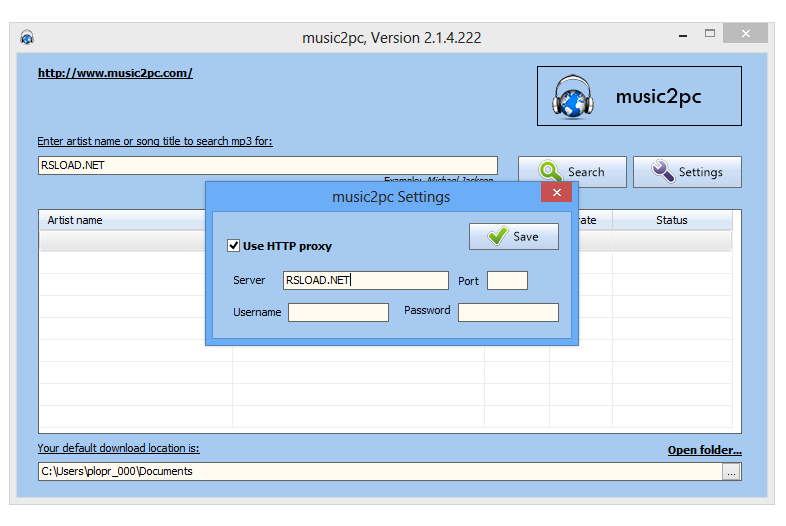Save proxy settings with the Save button

[514, 236]
